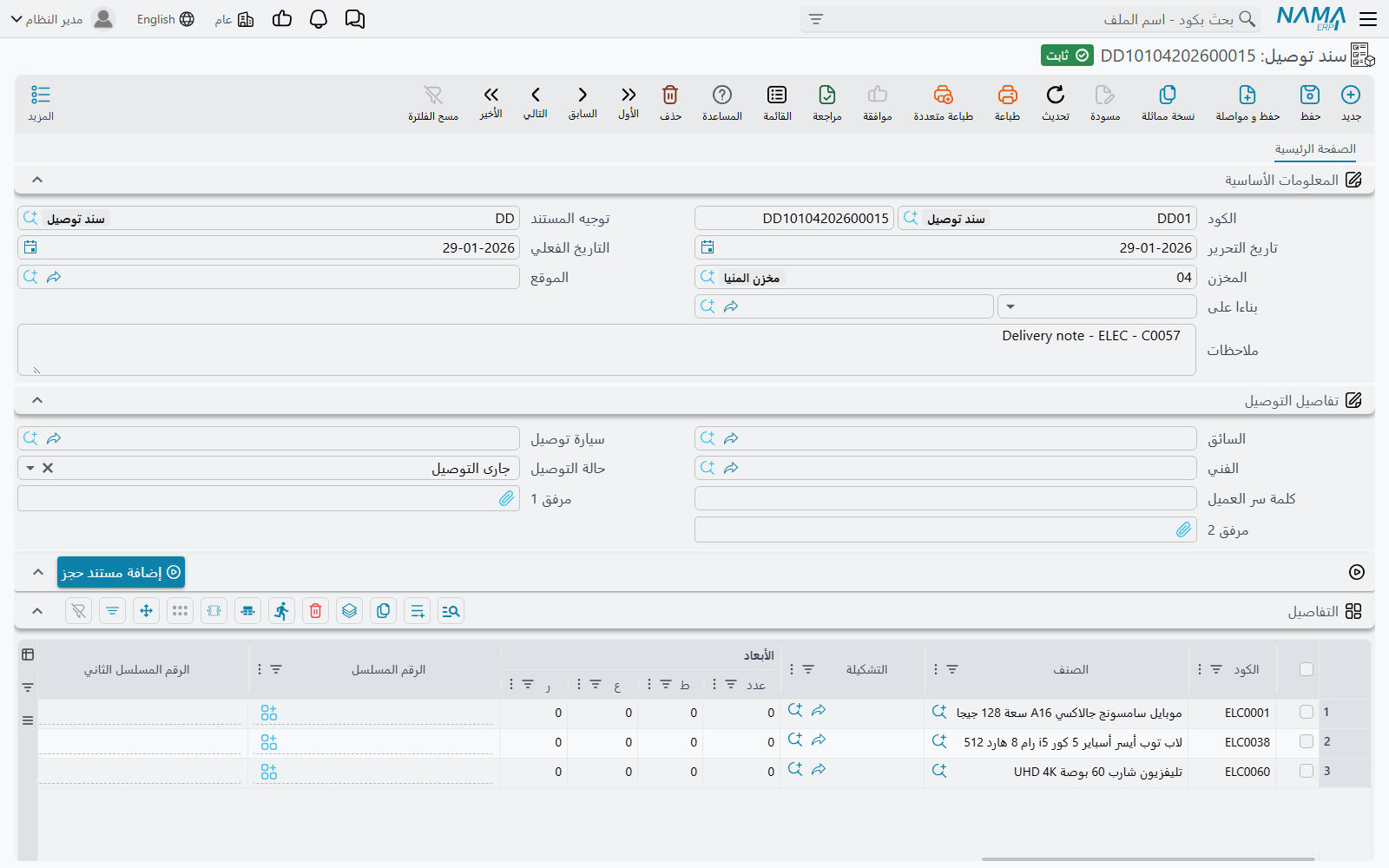Open the chat messages icon
Screen dimensions: 1389x868
click(355, 19)
